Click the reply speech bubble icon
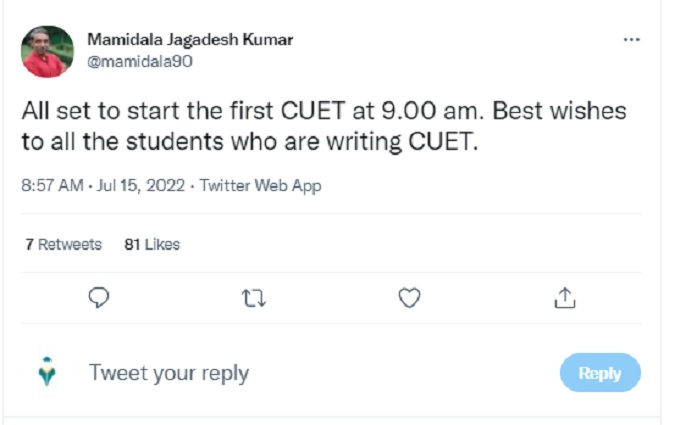Viewport: 675px width, 425px height. pyautogui.click(x=99, y=297)
